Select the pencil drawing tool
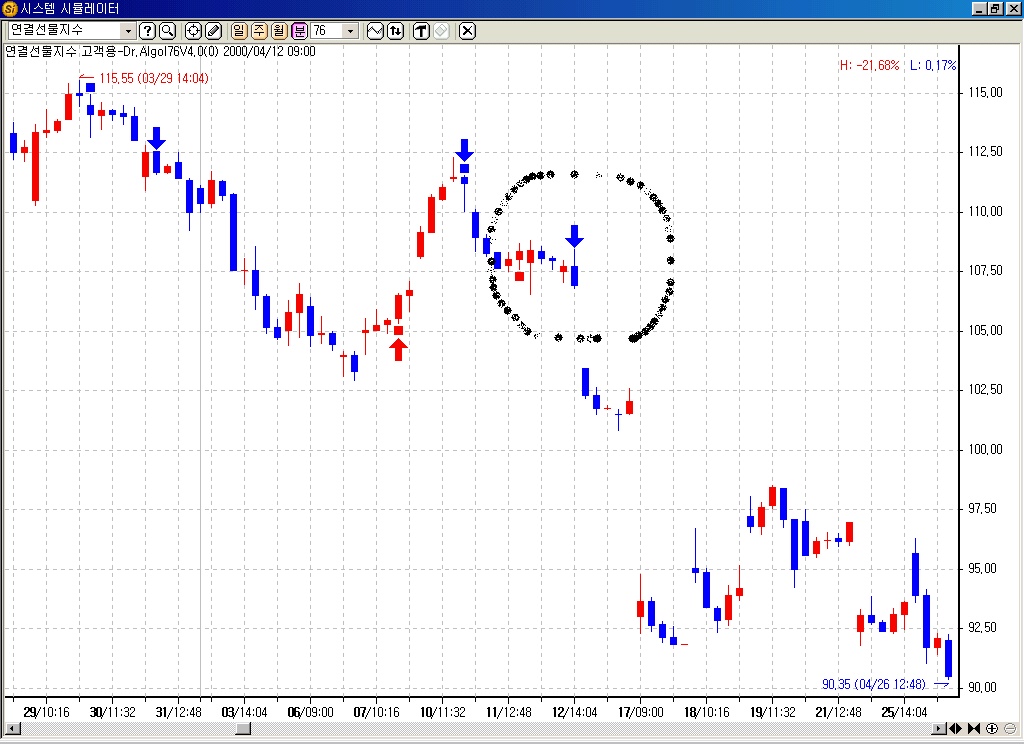This screenshot has width=1024, height=744. pyautogui.click(x=213, y=31)
